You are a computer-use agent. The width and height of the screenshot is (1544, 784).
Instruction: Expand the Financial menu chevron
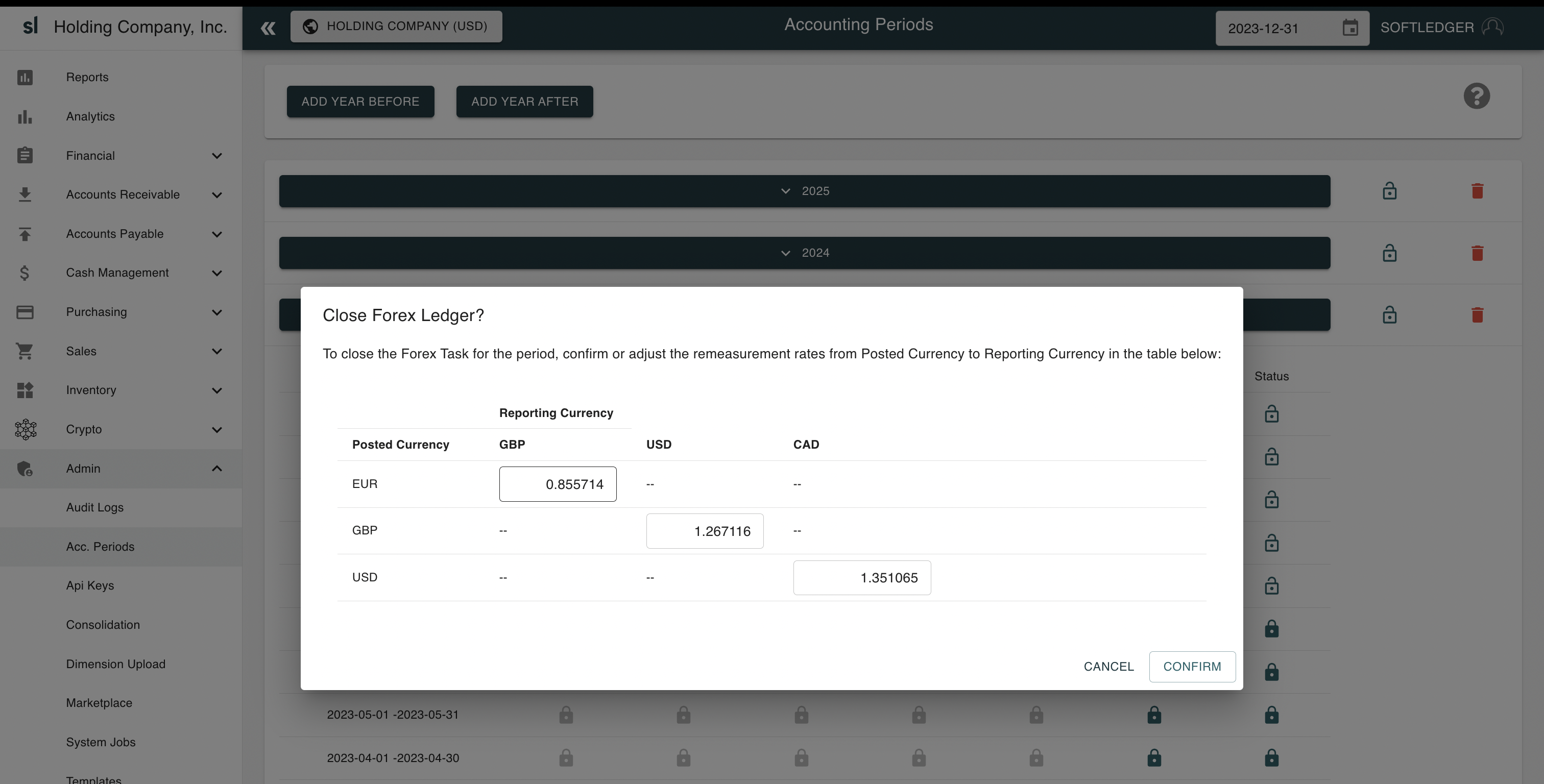[217, 156]
